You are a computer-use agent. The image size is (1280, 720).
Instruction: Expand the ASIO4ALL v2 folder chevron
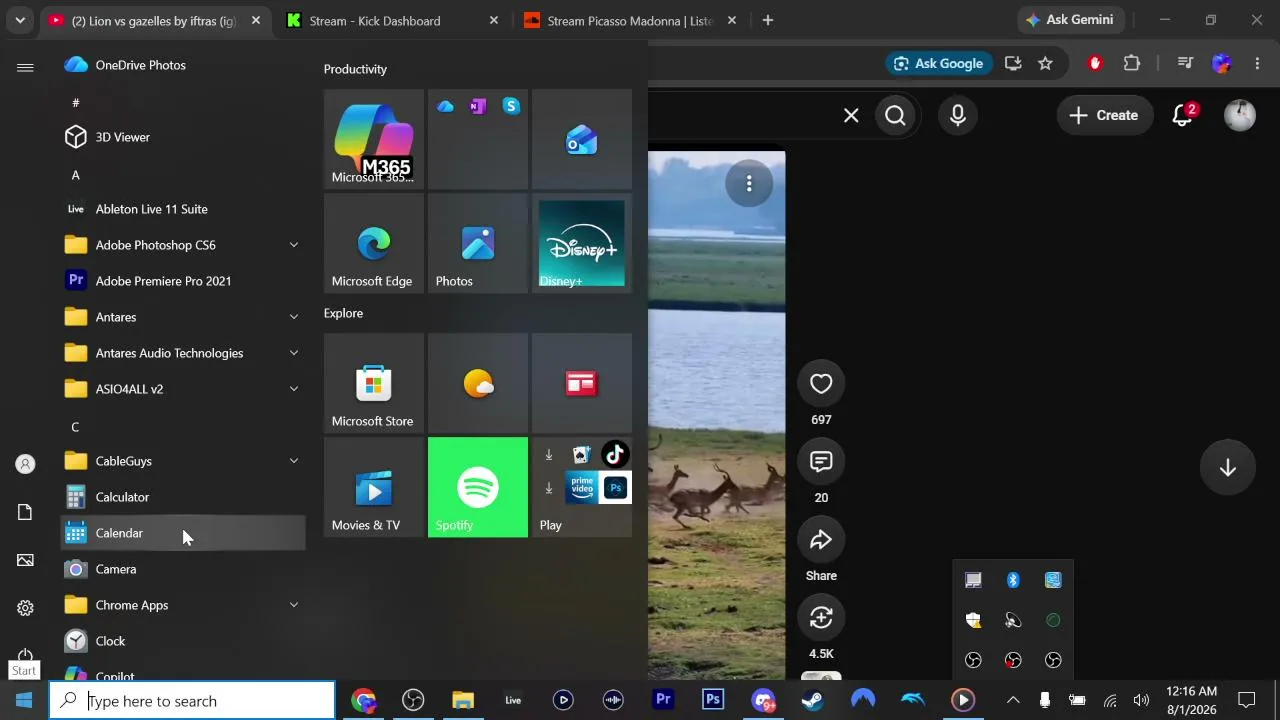[294, 389]
